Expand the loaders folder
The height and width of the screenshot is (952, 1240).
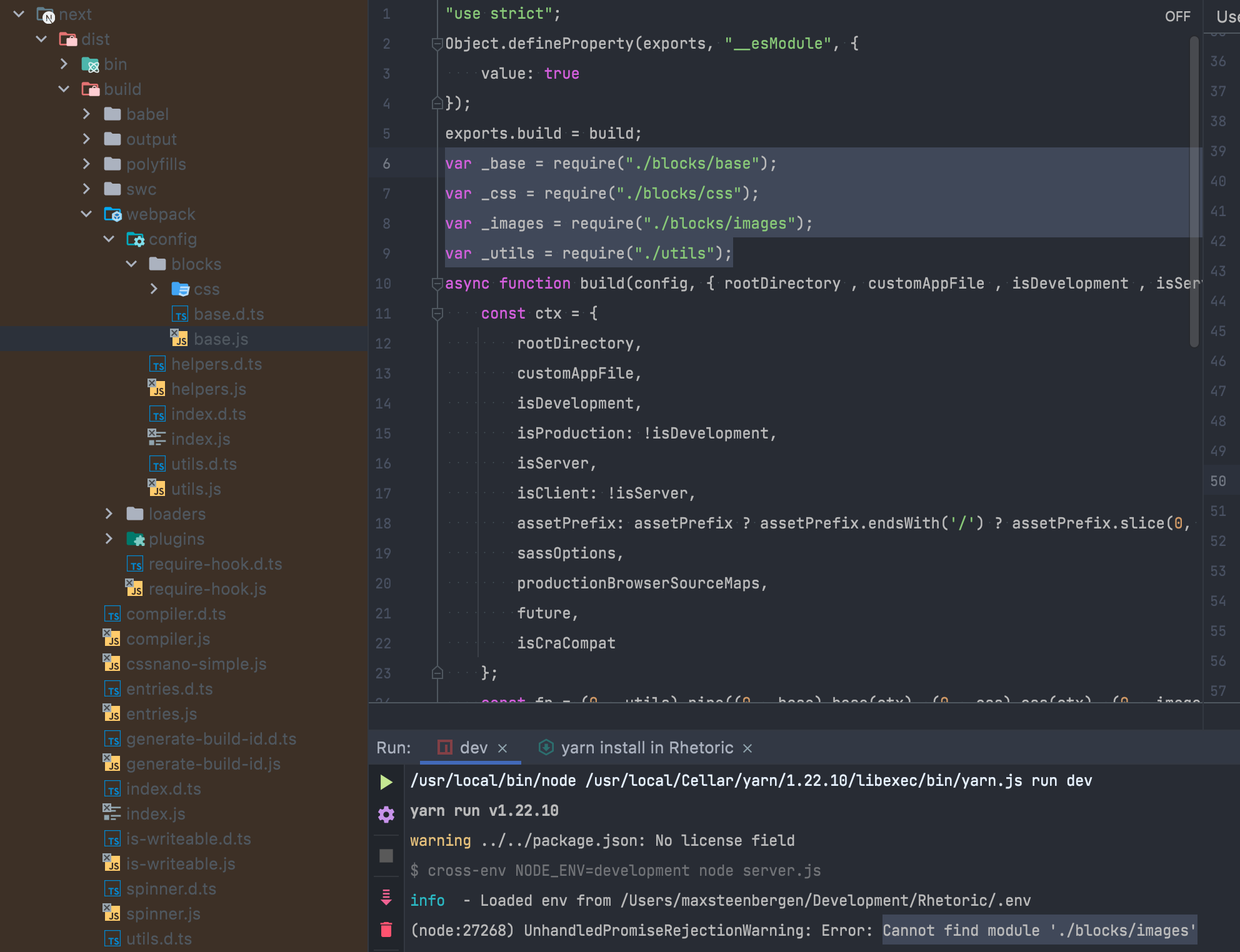[109, 513]
